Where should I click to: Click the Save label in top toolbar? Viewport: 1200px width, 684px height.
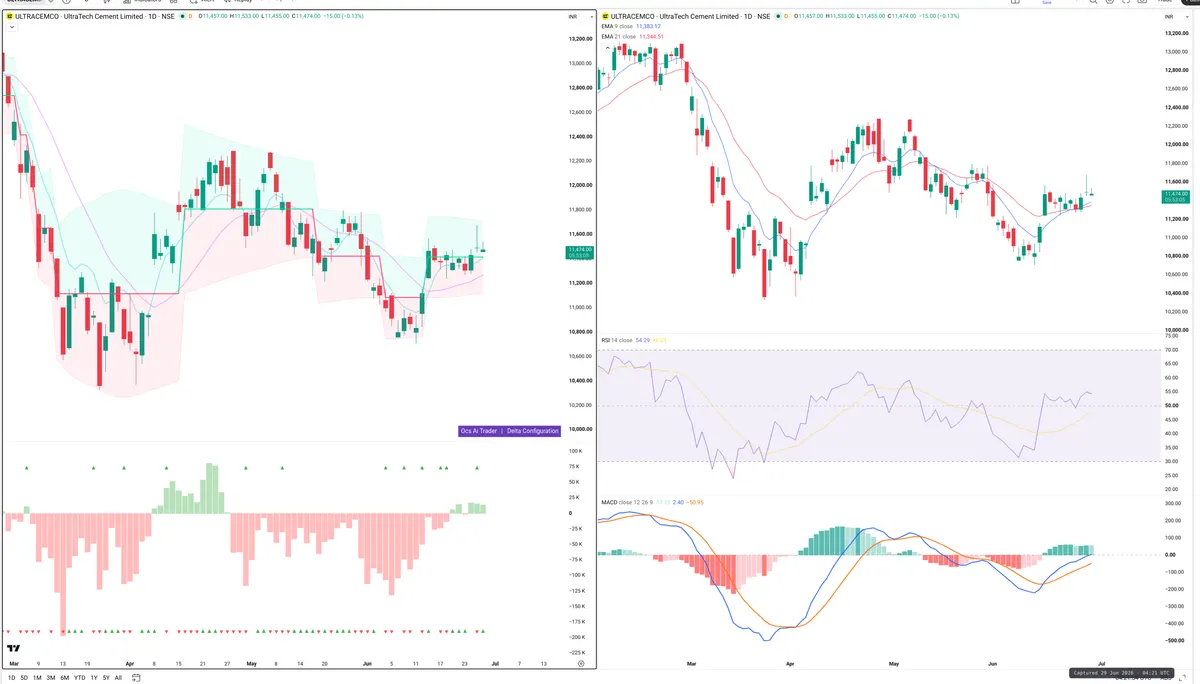1047,3
